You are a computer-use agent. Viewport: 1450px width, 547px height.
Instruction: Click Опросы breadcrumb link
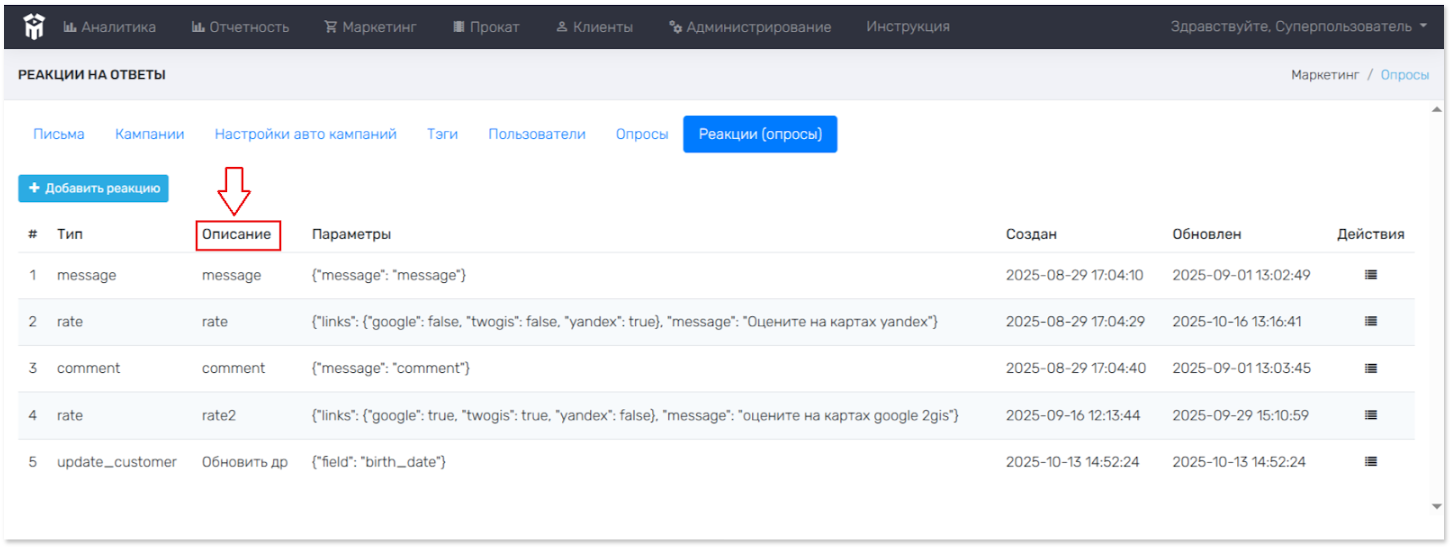1404,75
